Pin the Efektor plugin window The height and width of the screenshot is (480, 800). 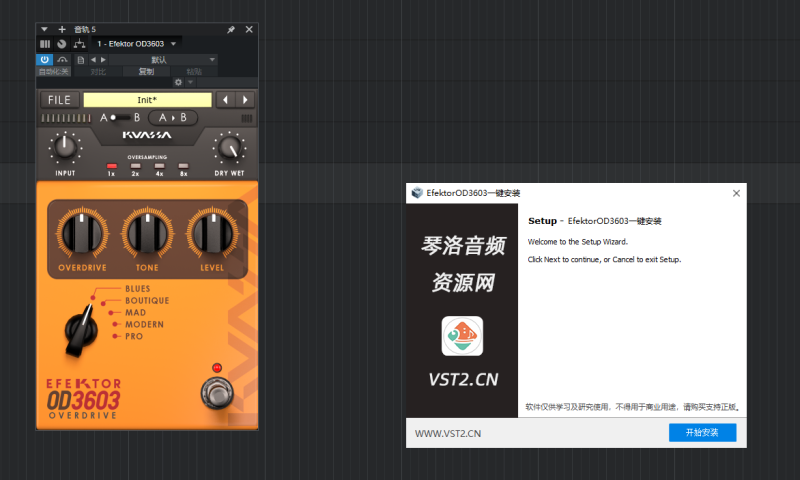[231, 30]
